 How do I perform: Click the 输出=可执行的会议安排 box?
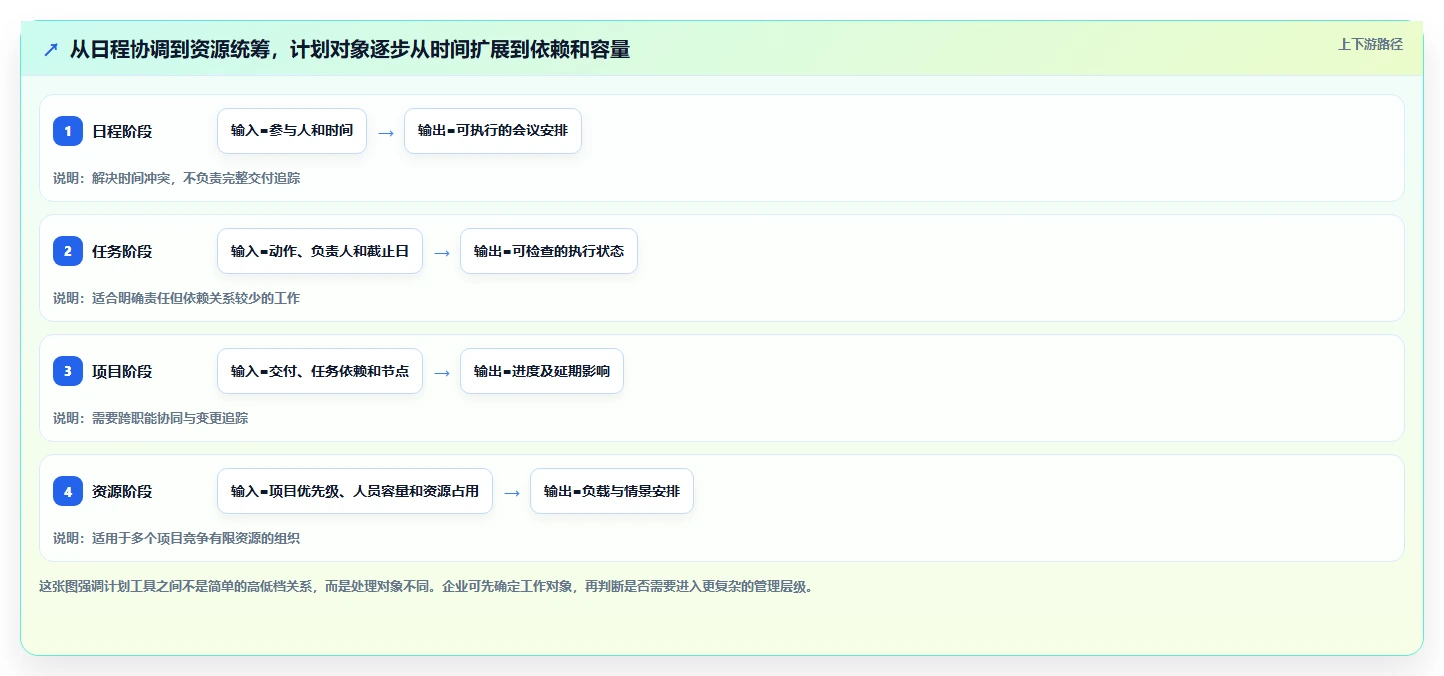[493, 131]
